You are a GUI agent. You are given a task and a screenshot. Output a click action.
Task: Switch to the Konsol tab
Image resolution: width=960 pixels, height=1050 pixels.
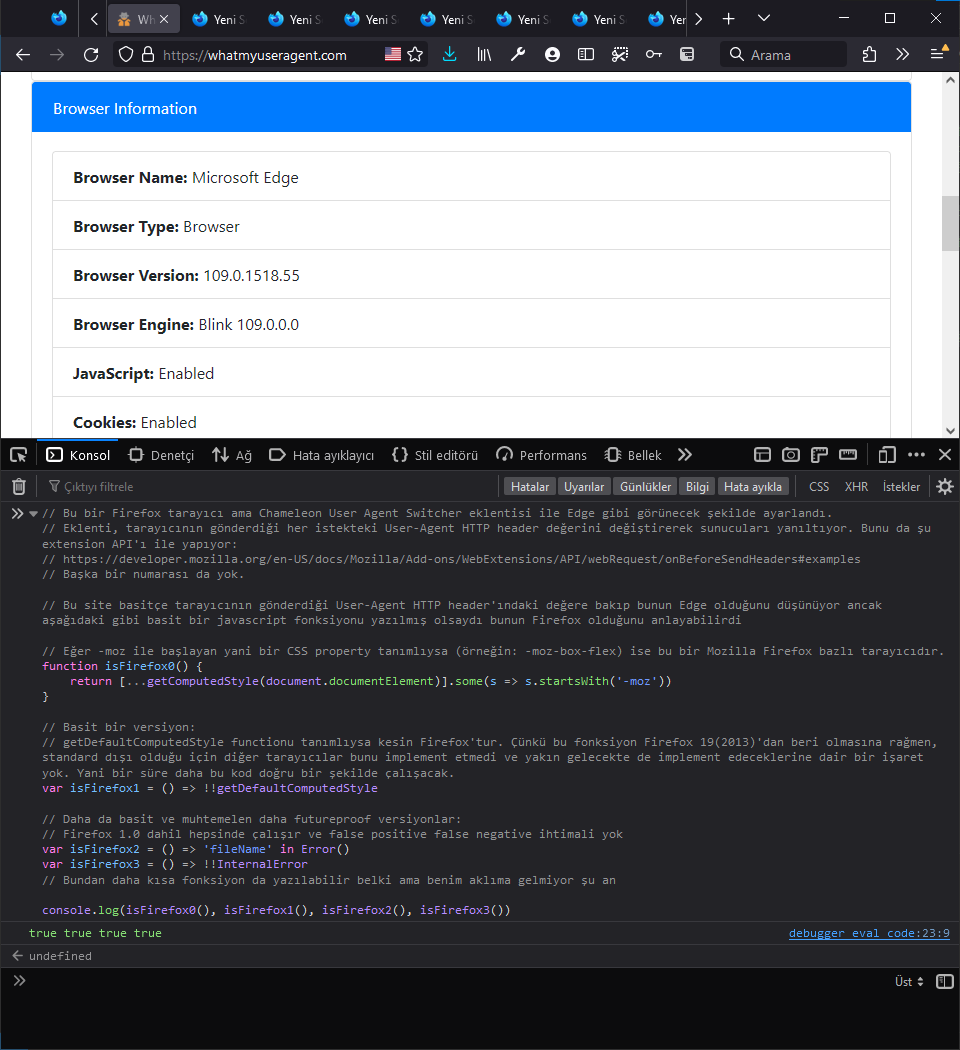78,455
